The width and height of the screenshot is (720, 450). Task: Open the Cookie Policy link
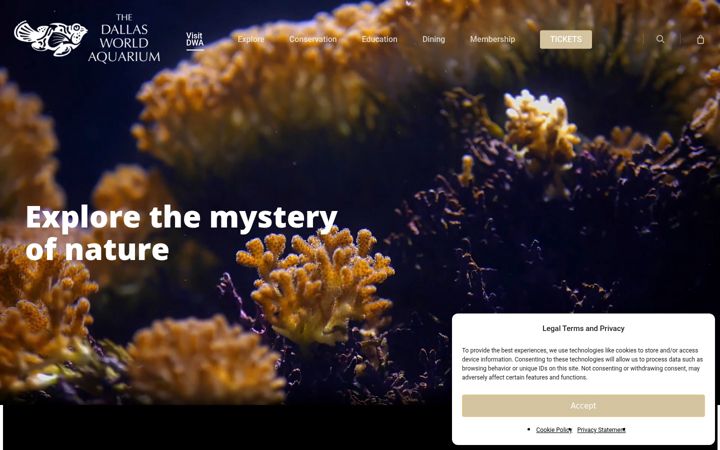(x=554, y=430)
